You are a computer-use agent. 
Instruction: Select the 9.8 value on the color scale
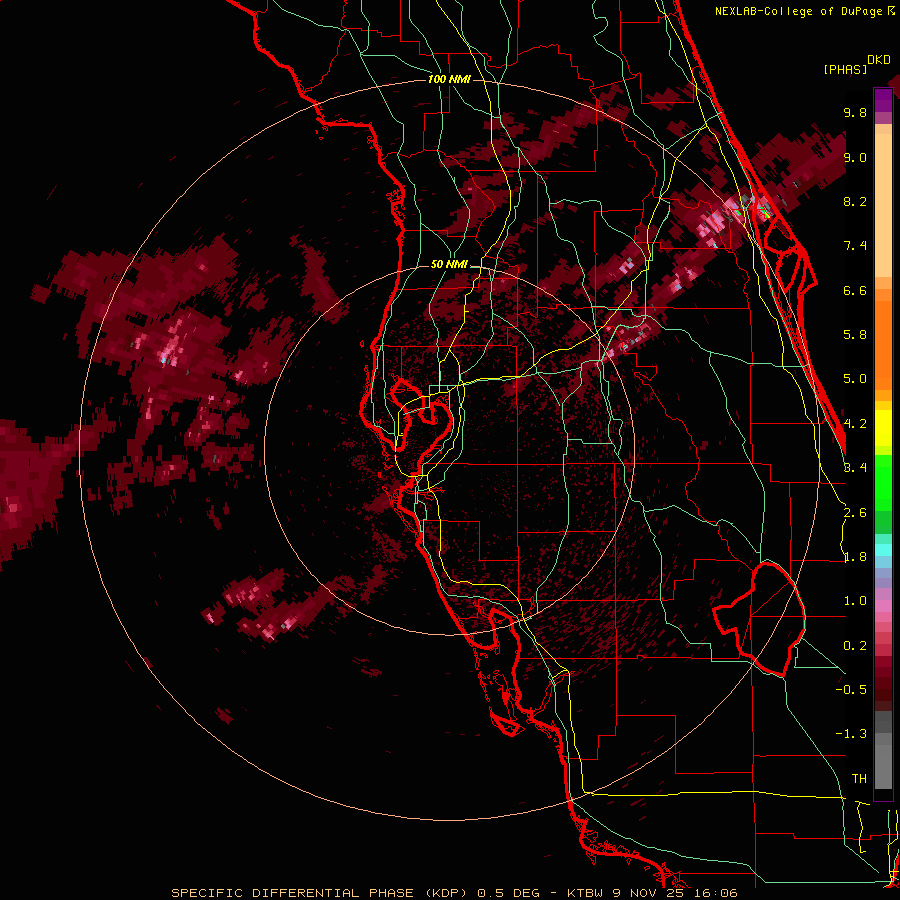pos(855,112)
